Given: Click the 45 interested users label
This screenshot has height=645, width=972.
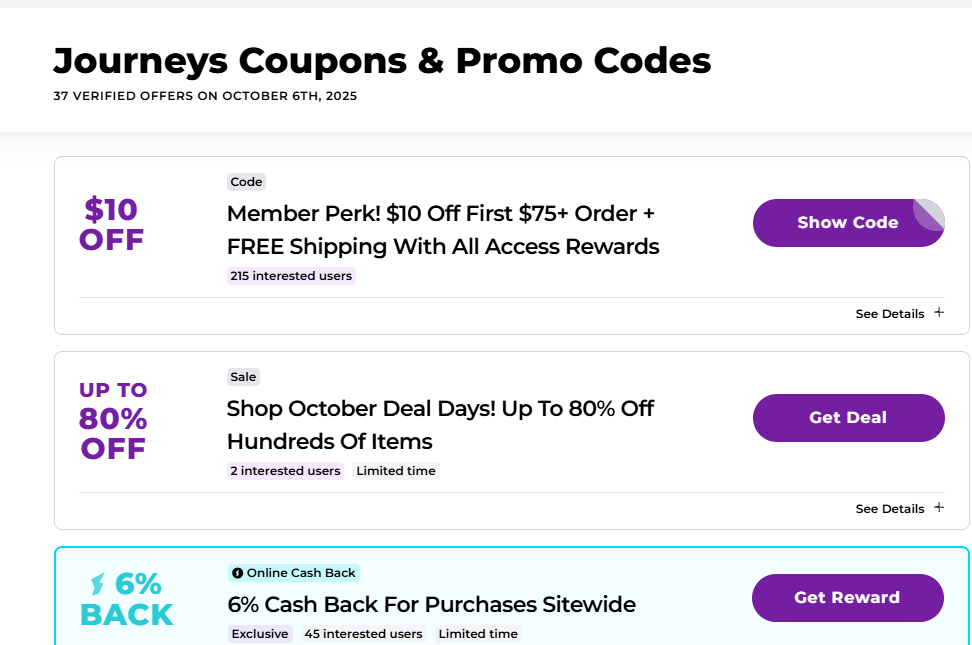Looking at the screenshot, I should pyautogui.click(x=363, y=634).
